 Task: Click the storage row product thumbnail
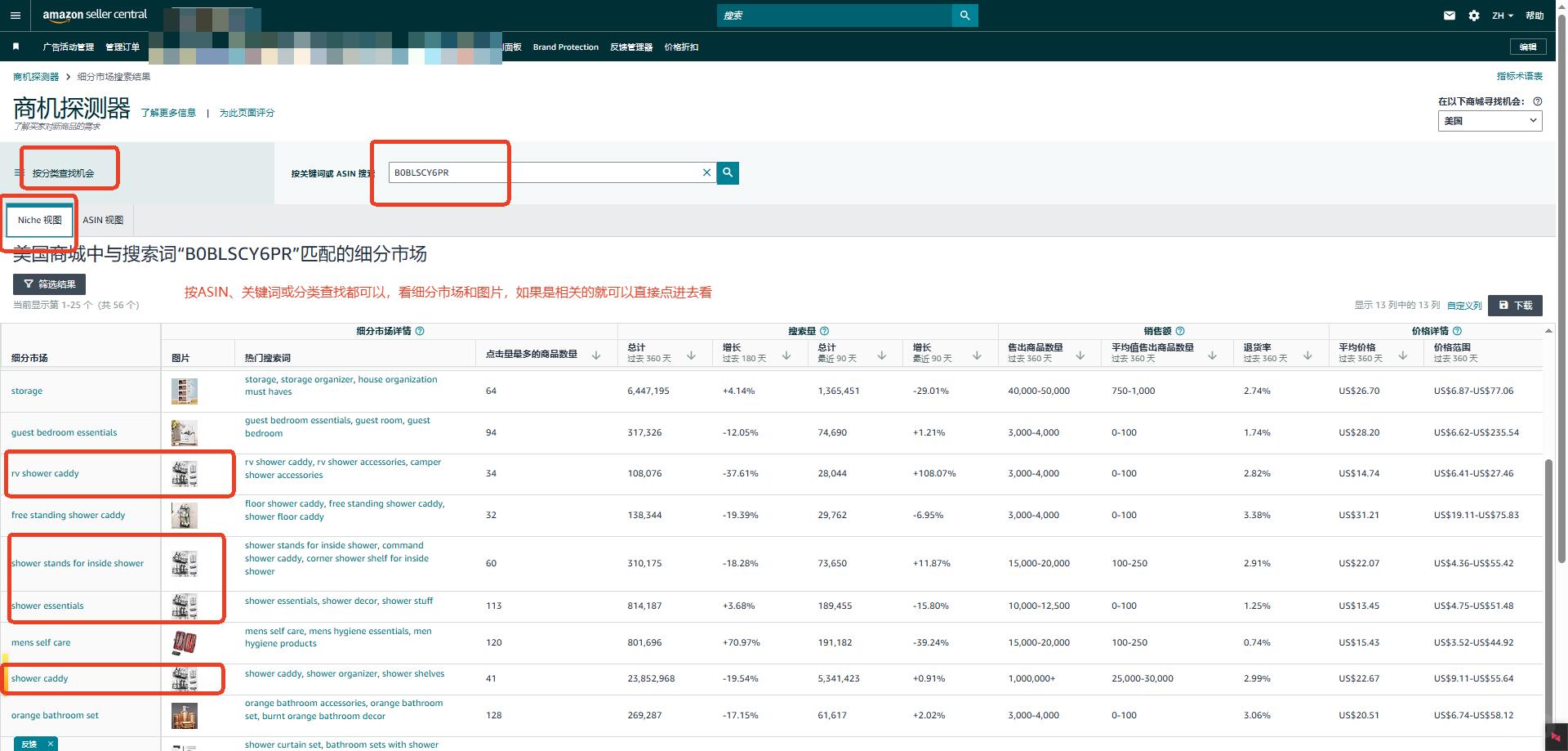(x=185, y=391)
